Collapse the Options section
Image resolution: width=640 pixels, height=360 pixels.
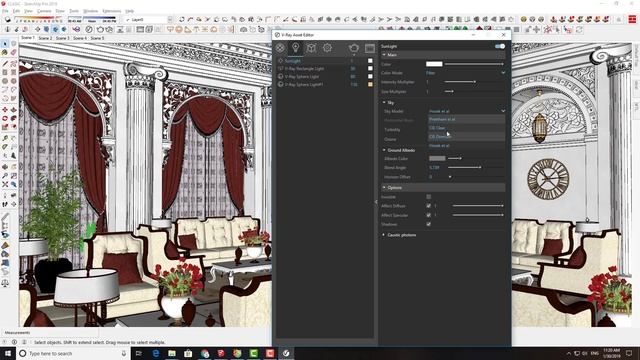pos(384,188)
